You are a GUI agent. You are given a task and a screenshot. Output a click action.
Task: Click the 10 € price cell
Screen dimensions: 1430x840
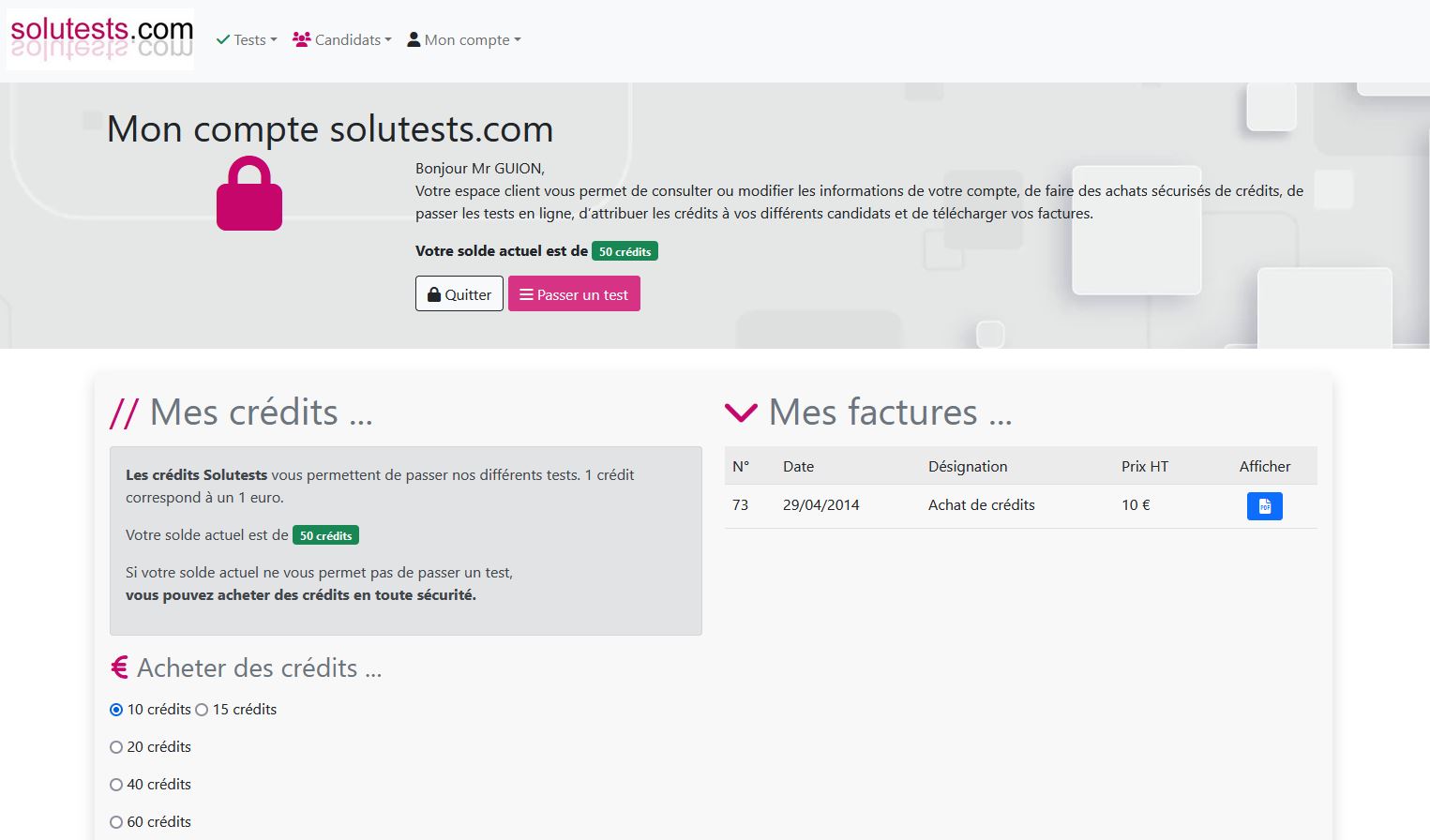(x=1136, y=504)
